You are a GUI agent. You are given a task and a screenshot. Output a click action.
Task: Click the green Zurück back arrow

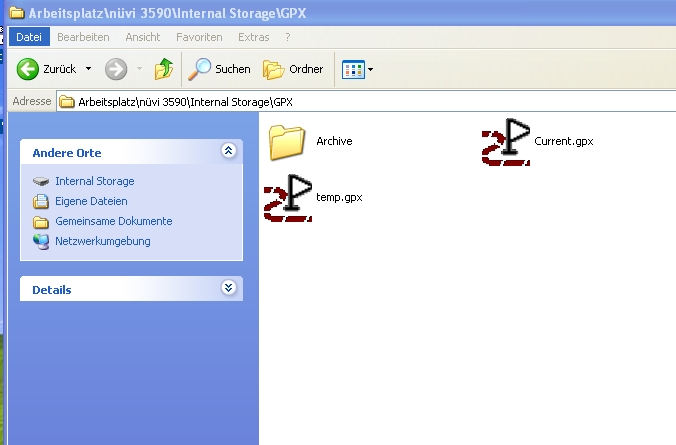click(x=28, y=69)
